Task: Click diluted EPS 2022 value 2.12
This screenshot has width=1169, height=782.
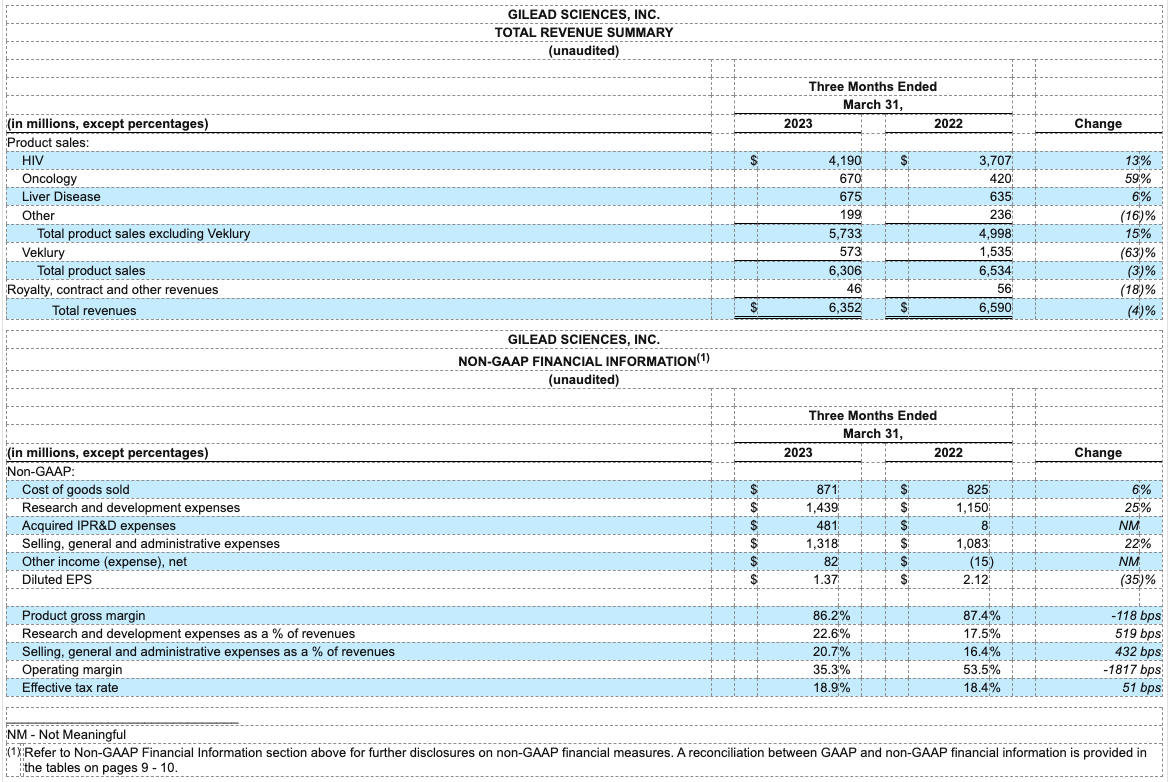Action: (x=976, y=580)
